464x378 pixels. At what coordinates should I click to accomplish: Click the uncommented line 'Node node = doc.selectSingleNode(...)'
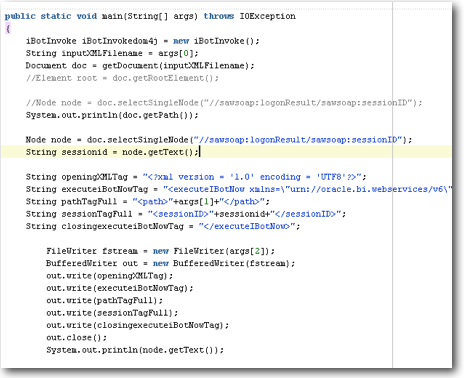219,140
